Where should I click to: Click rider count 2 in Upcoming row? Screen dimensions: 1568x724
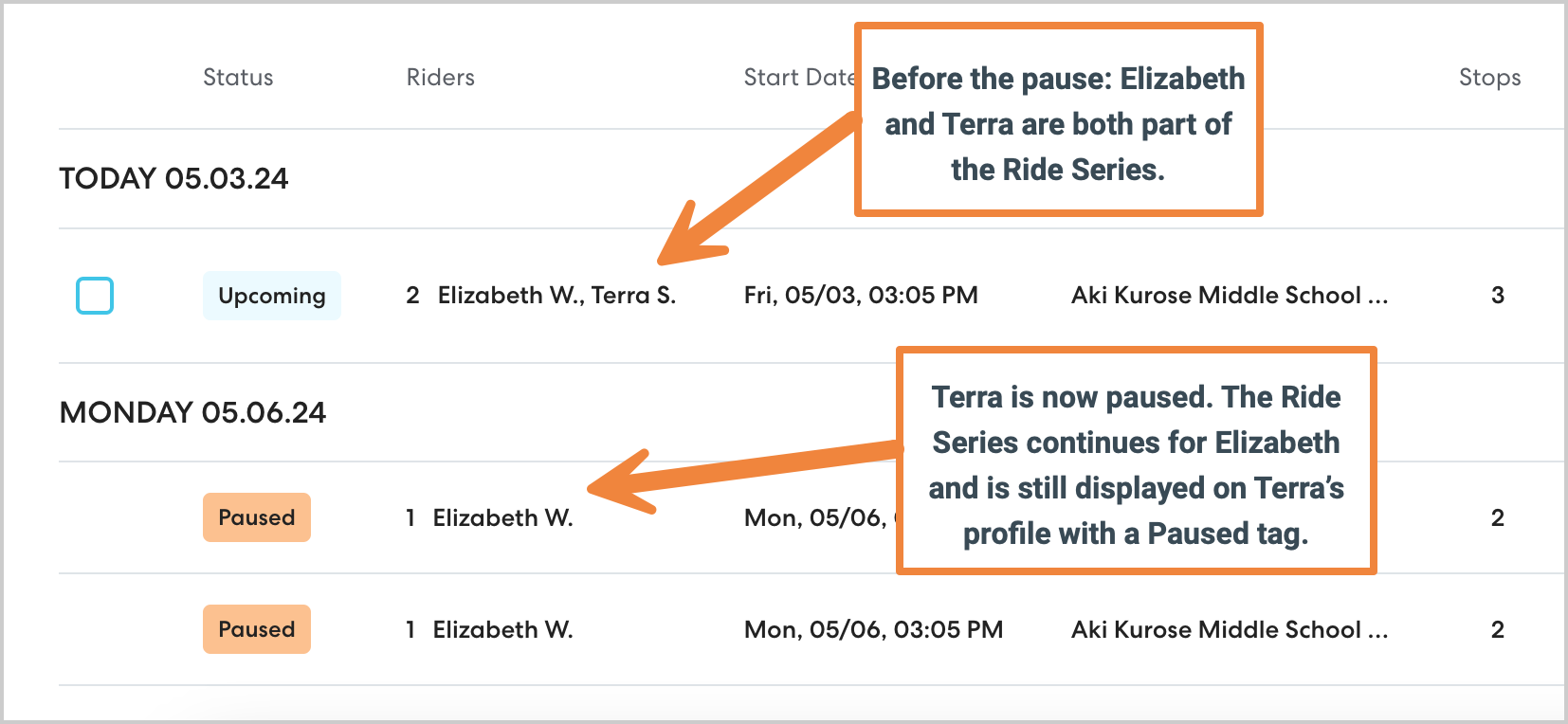coord(412,296)
